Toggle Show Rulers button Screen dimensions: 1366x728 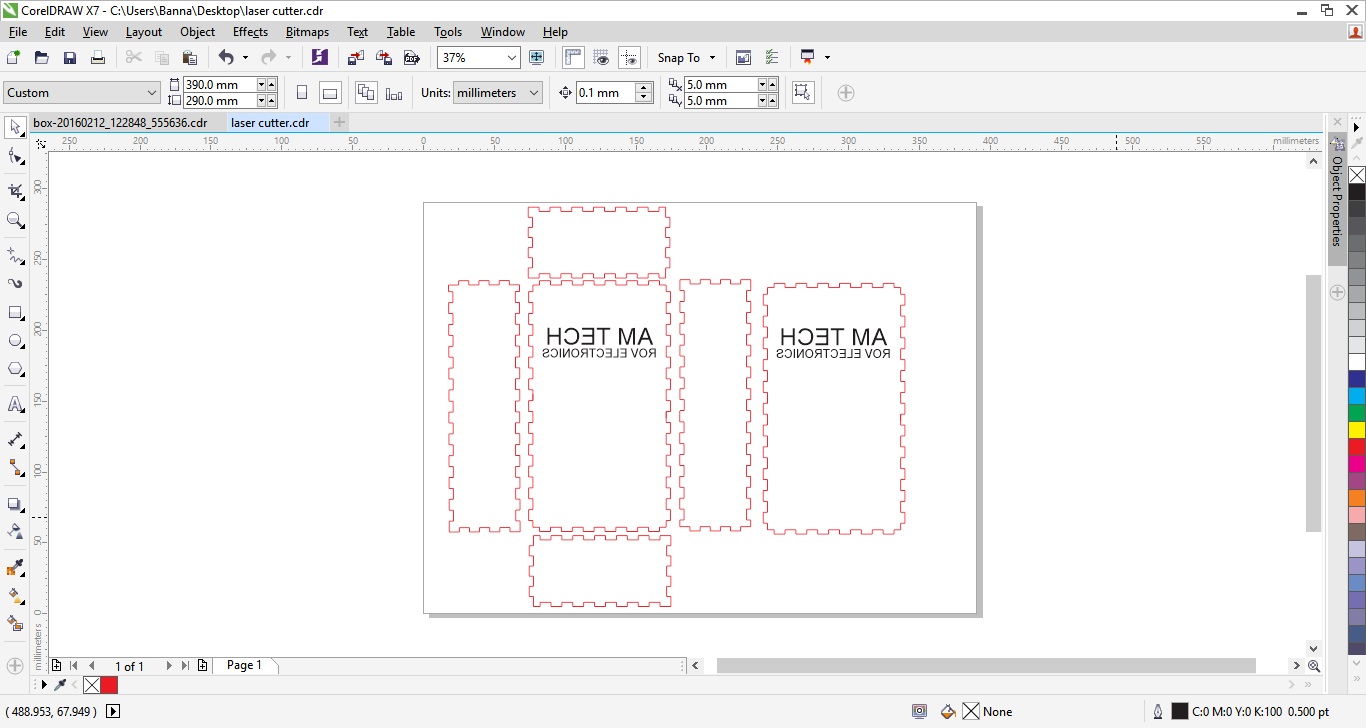click(573, 58)
